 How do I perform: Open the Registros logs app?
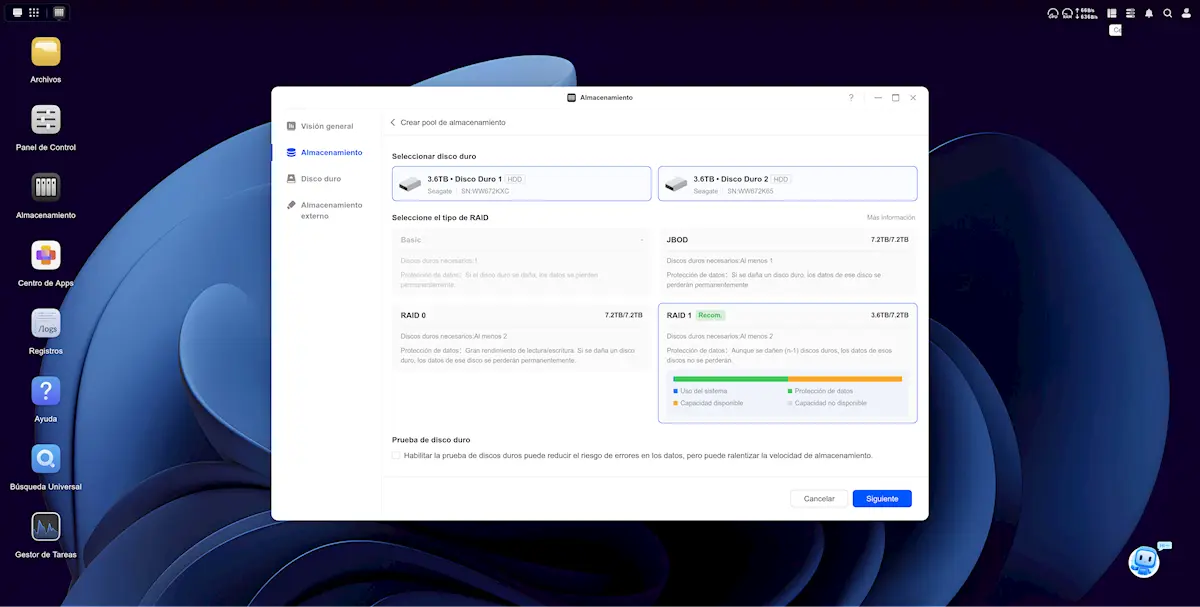coord(46,324)
